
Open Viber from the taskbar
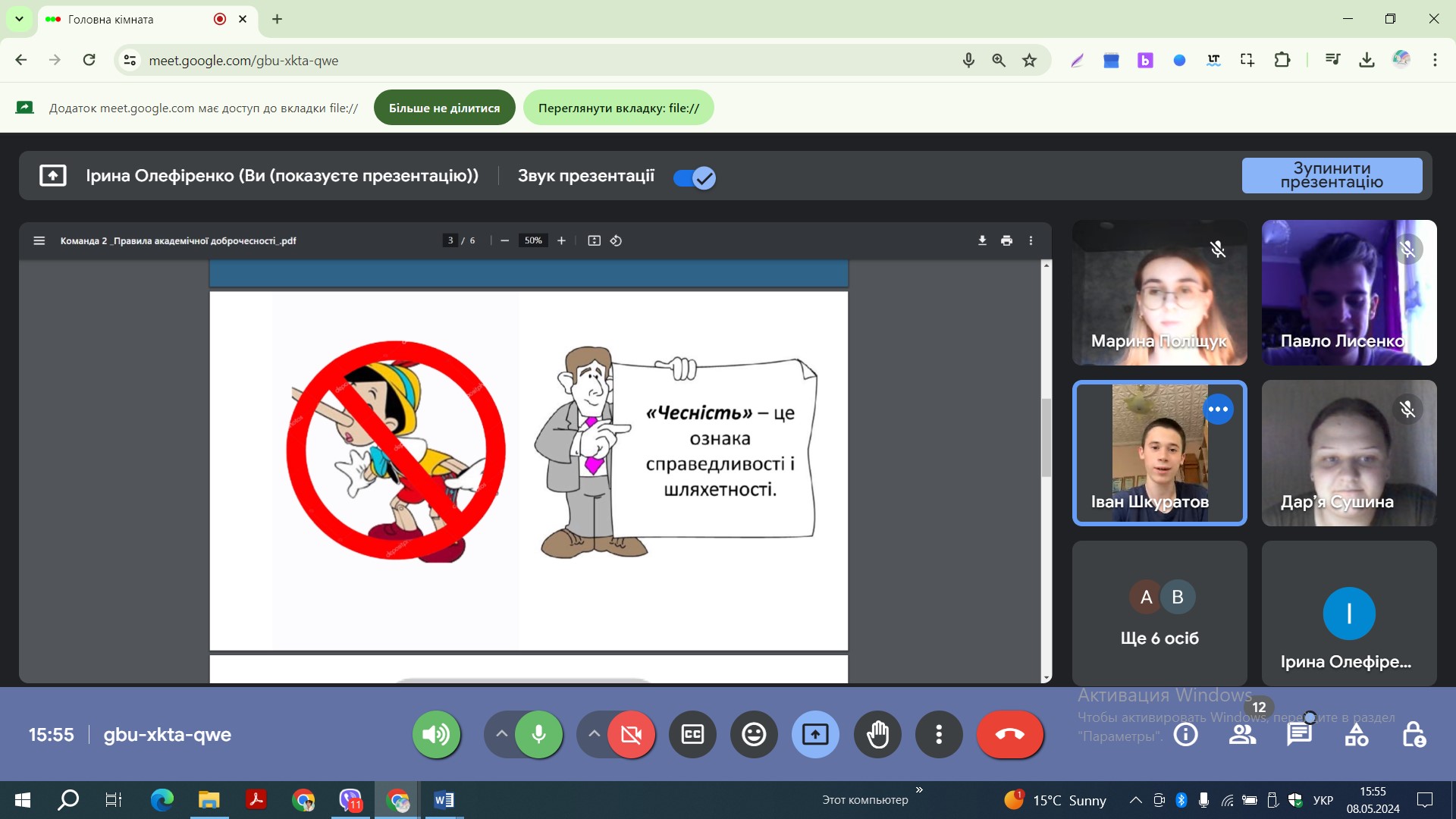coord(350,800)
